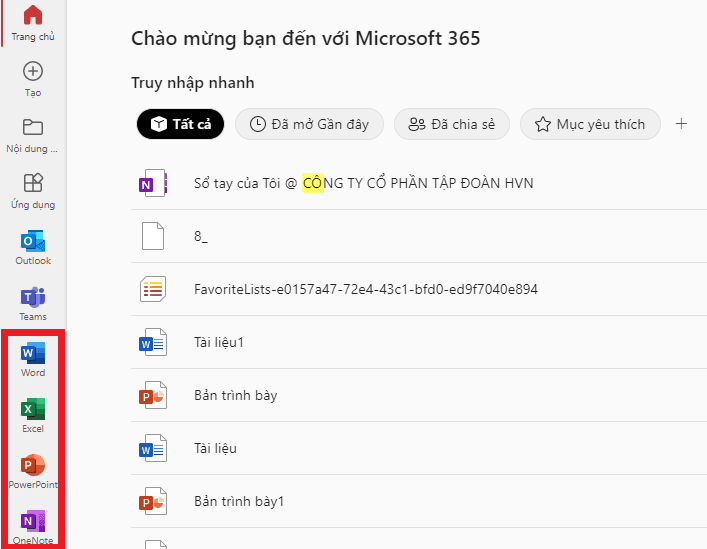Click OneNote icon of Sổ tay của Tôi

point(153,183)
